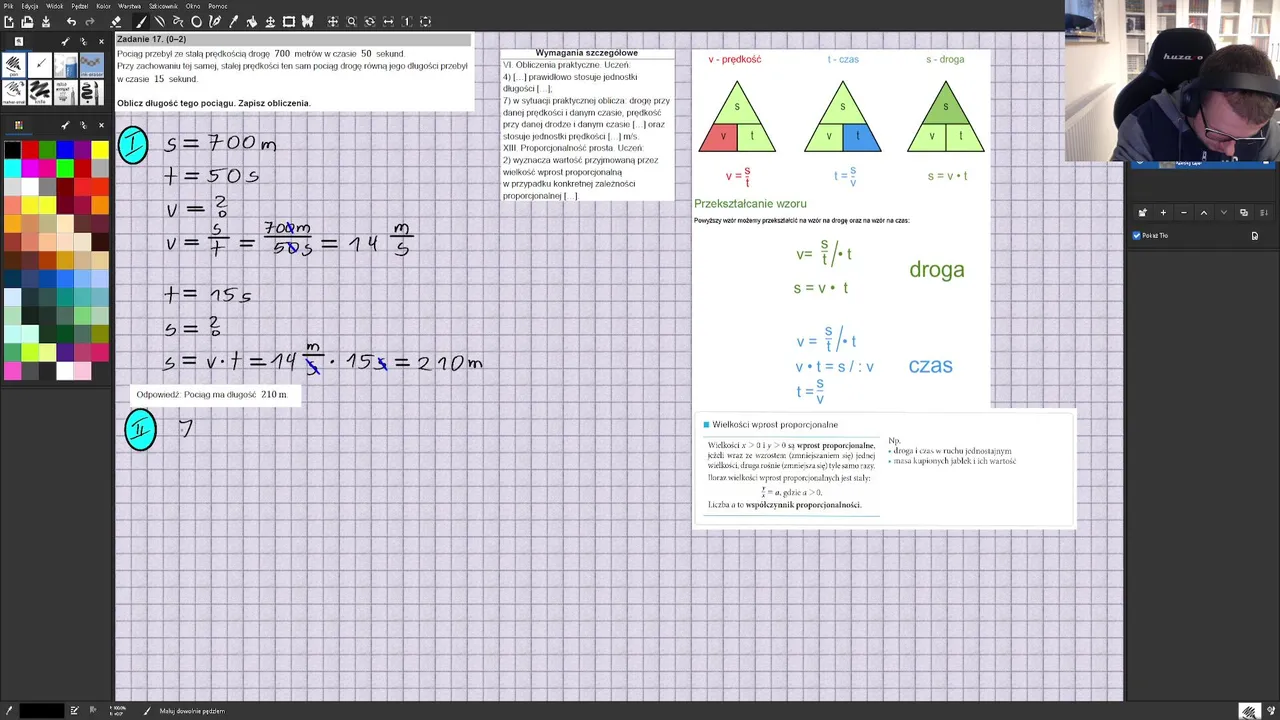Toggle fullscreen mode from the toolbar
Image resolution: width=1280 pixels, height=720 pixels.
click(425, 22)
